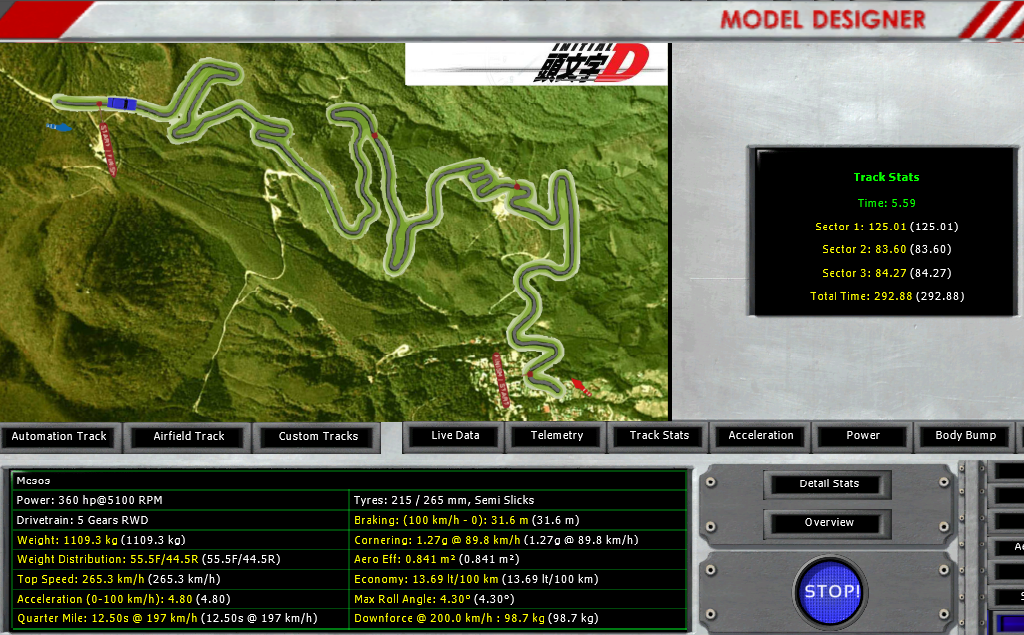1024x635 pixels.
Task: Select the Automation Track option
Action: [59, 436]
